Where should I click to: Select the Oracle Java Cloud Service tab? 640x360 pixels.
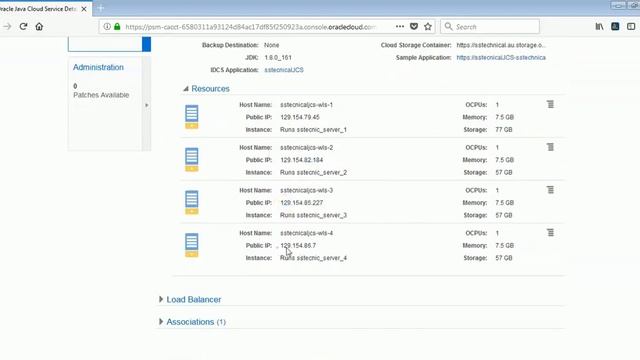pyautogui.click(x=41, y=9)
